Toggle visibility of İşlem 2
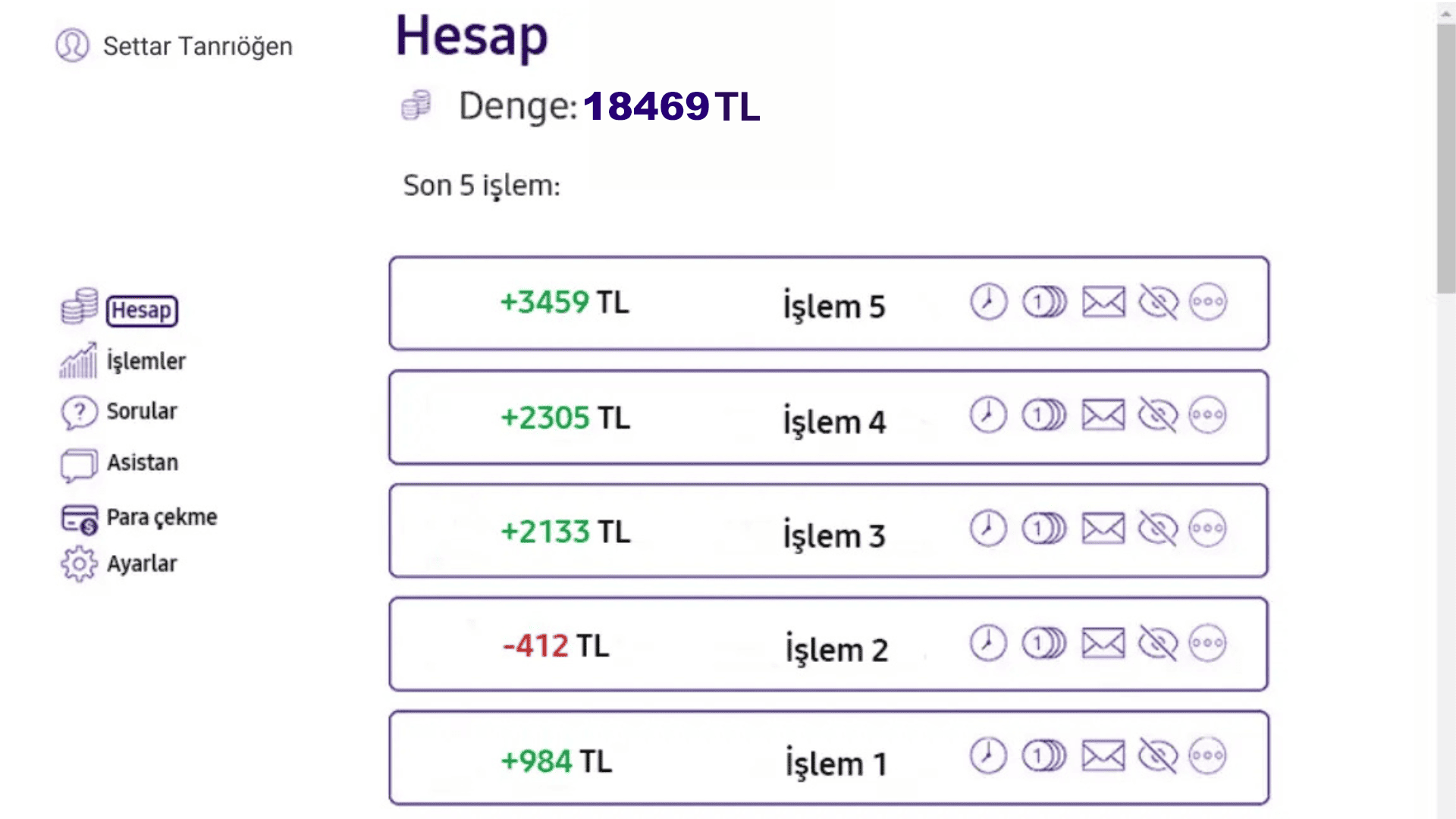Image resolution: width=1456 pixels, height=819 pixels. point(1158,643)
